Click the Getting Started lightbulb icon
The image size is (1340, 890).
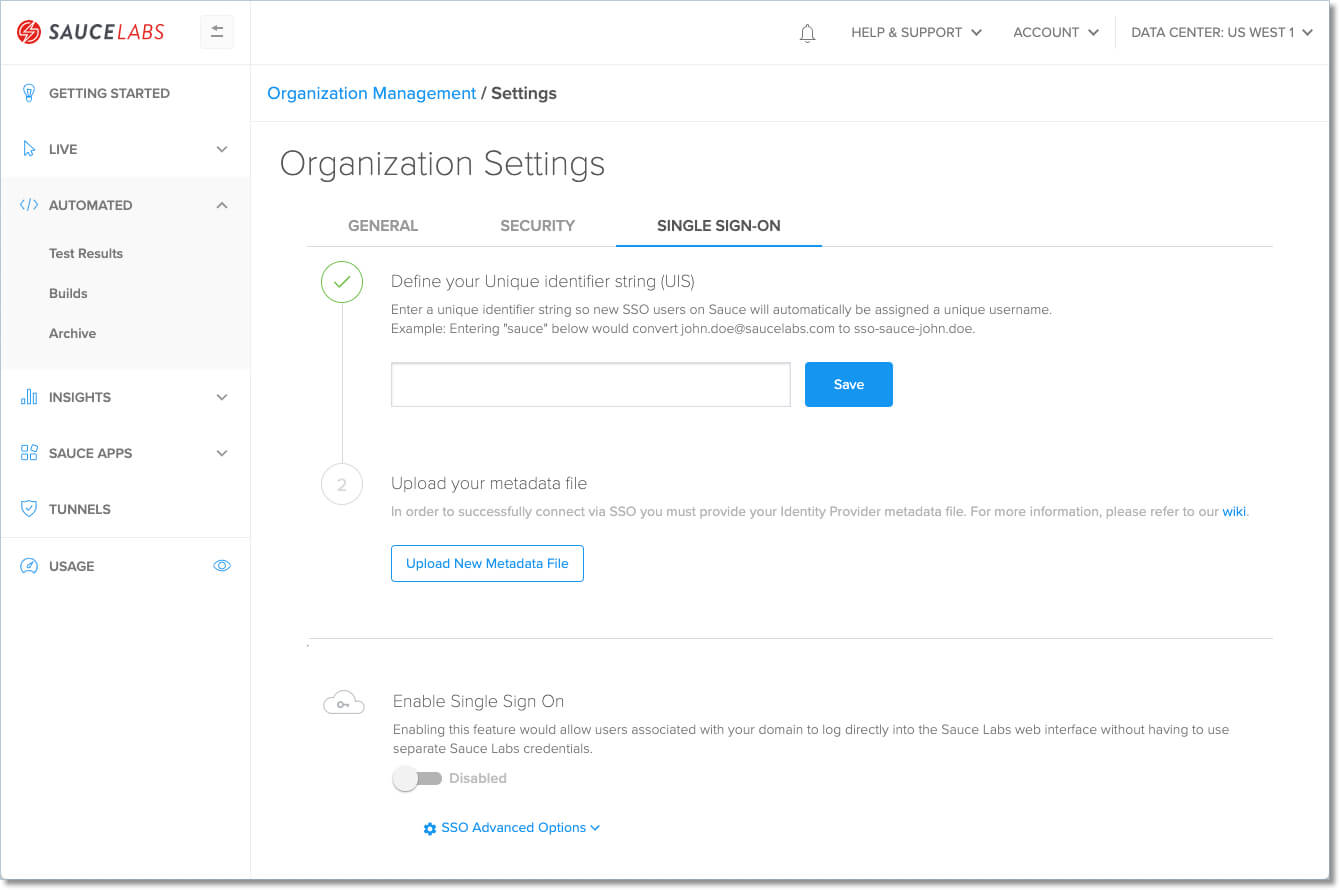[x=29, y=93]
